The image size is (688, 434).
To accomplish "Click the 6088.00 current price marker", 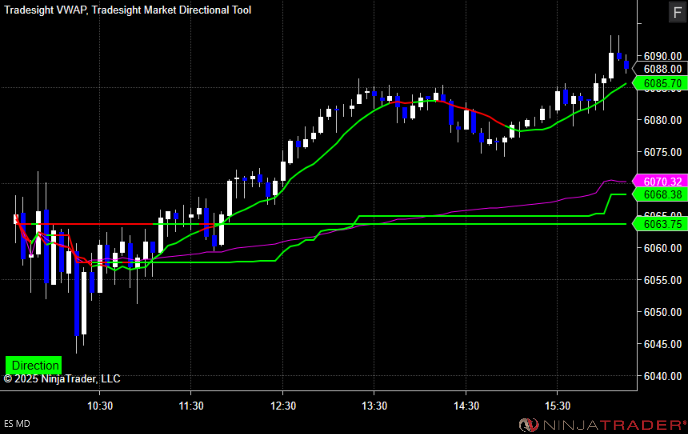I will tap(660, 69).
